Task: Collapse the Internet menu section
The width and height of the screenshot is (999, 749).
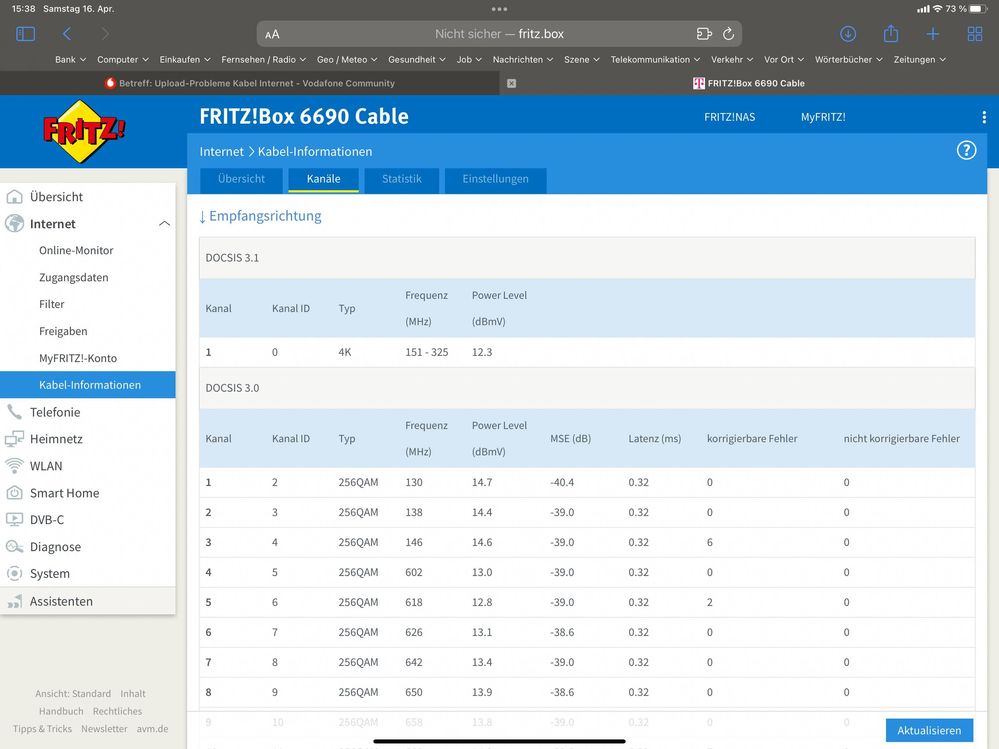Action: coord(164,224)
